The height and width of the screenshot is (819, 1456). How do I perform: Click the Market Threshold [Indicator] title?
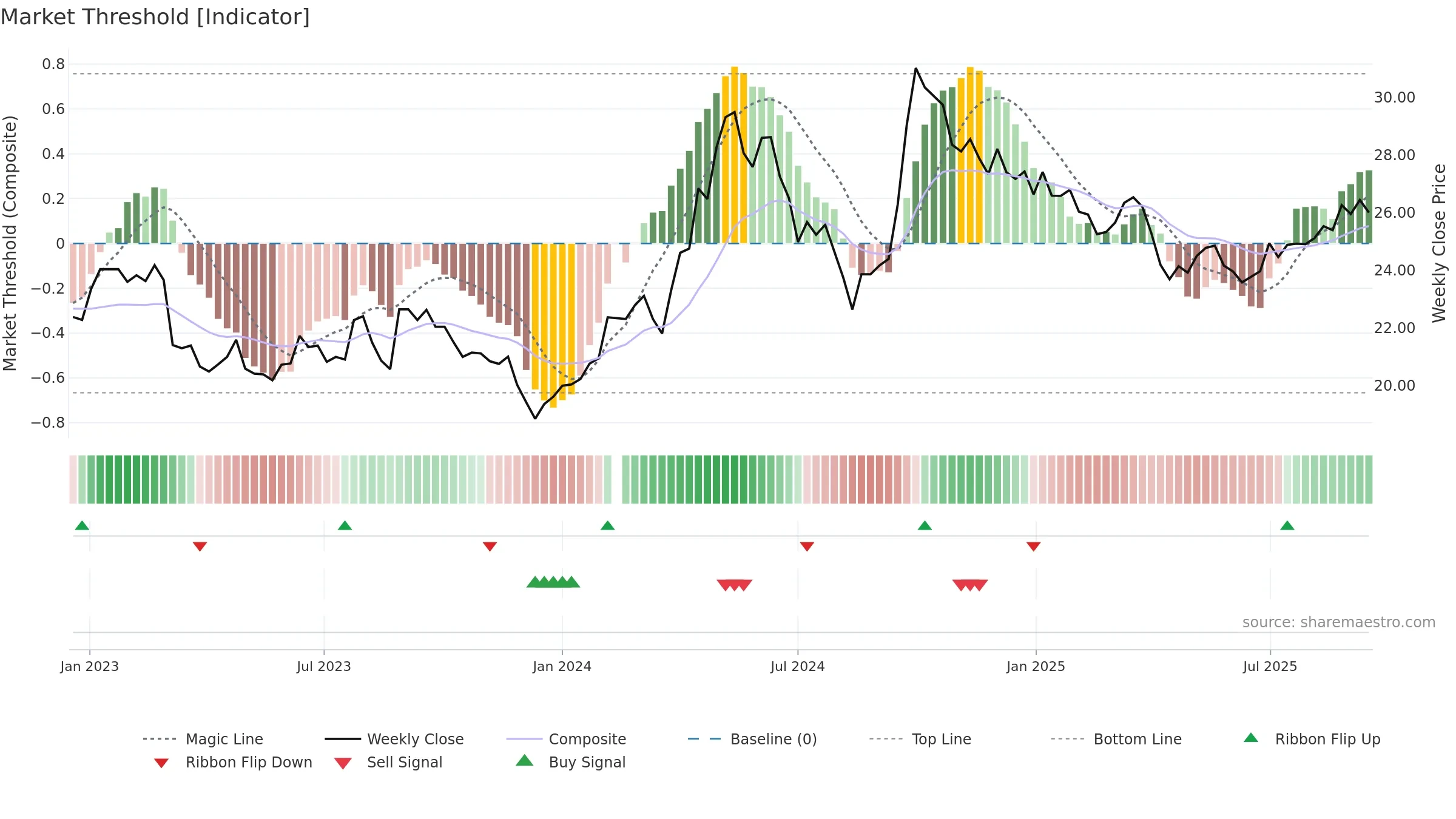pos(155,17)
